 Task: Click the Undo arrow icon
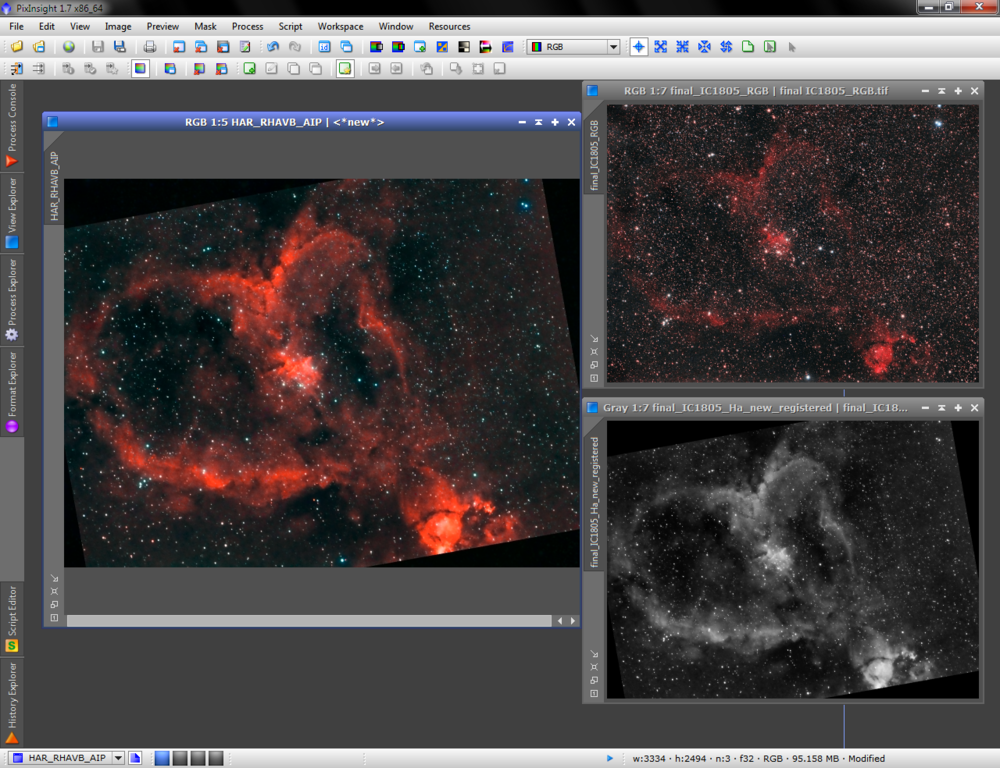coord(273,47)
